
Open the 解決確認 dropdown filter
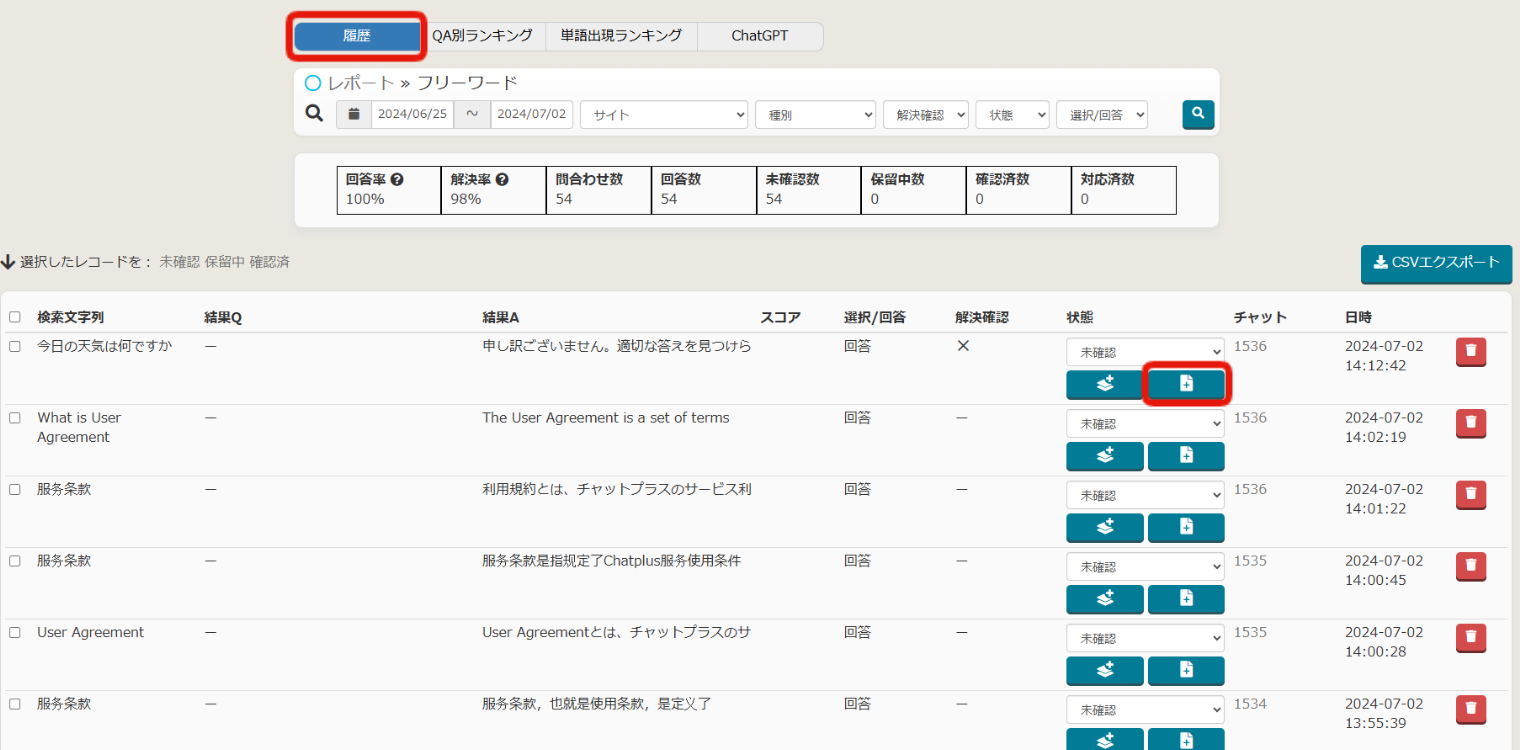click(925, 115)
